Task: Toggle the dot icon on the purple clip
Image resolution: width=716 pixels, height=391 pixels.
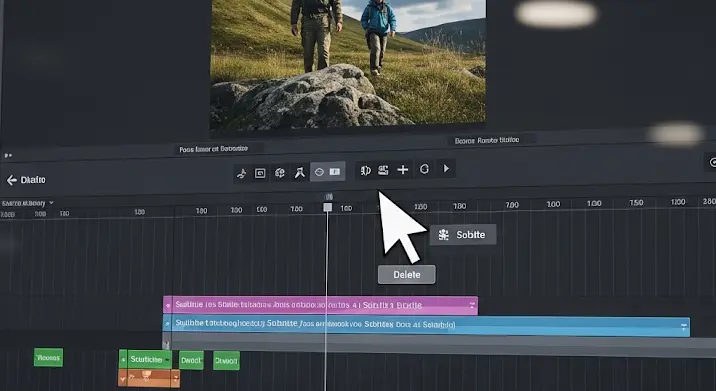Action: pyautogui.click(x=168, y=305)
